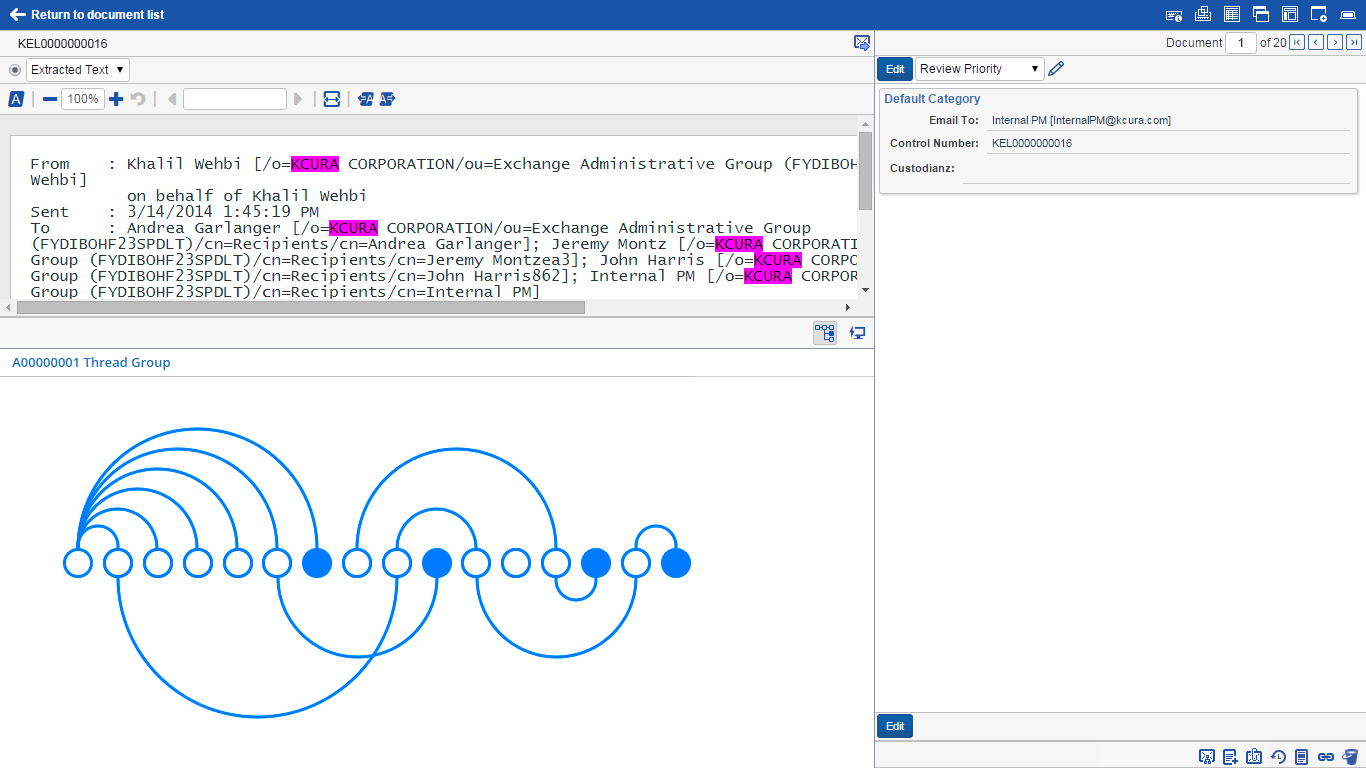Click the first email node in thread diagram
This screenshot has height=768, width=1366.
pyautogui.click(x=78, y=563)
